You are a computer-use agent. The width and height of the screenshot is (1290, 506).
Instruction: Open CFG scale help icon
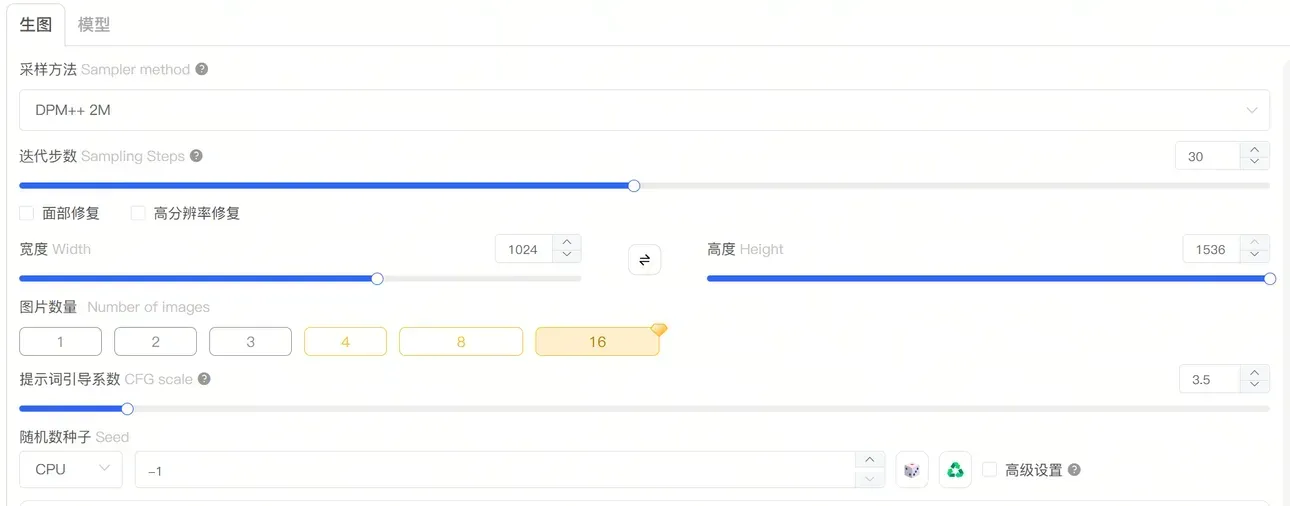coord(204,379)
